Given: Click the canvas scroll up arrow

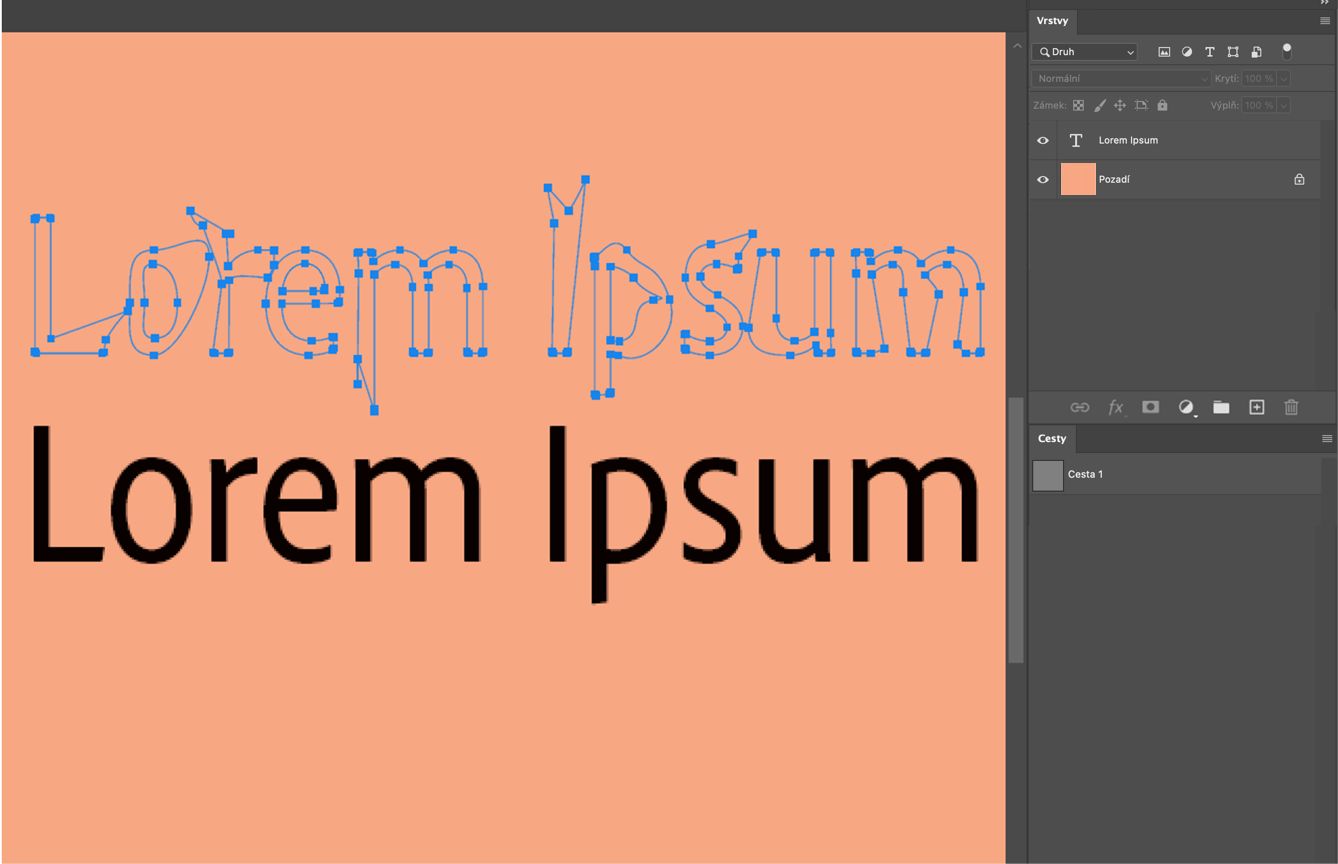Looking at the screenshot, I should tap(1016, 46).
